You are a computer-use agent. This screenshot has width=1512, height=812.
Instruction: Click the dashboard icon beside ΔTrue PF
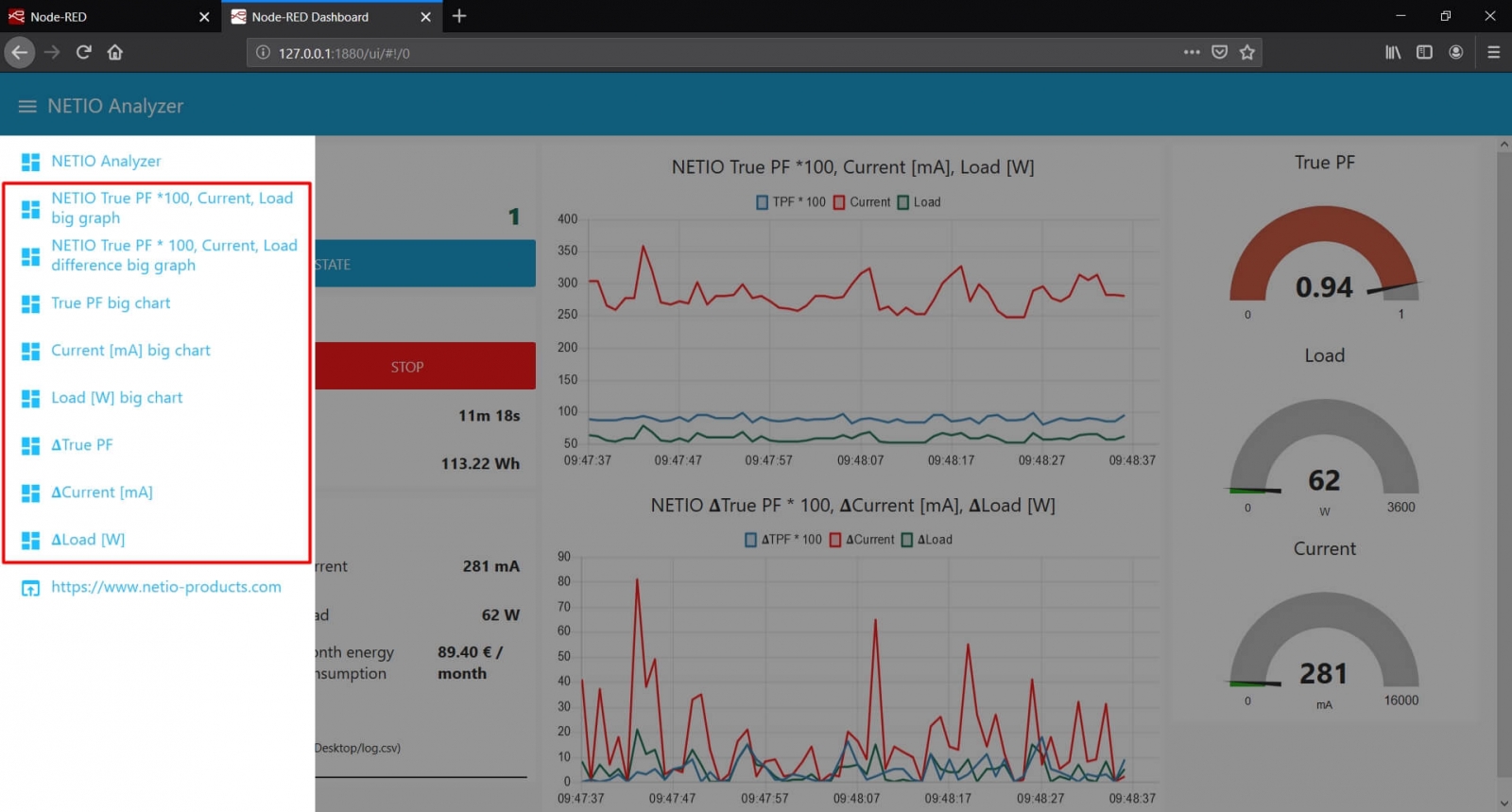[x=30, y=445]
